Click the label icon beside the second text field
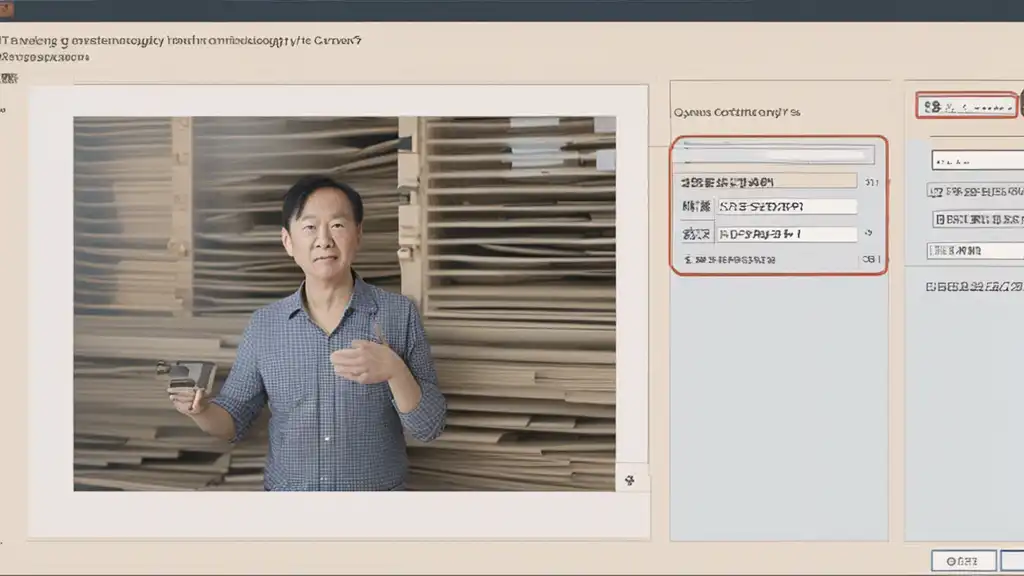Screen dimensions: 1024x576 (x=695, y=206)
